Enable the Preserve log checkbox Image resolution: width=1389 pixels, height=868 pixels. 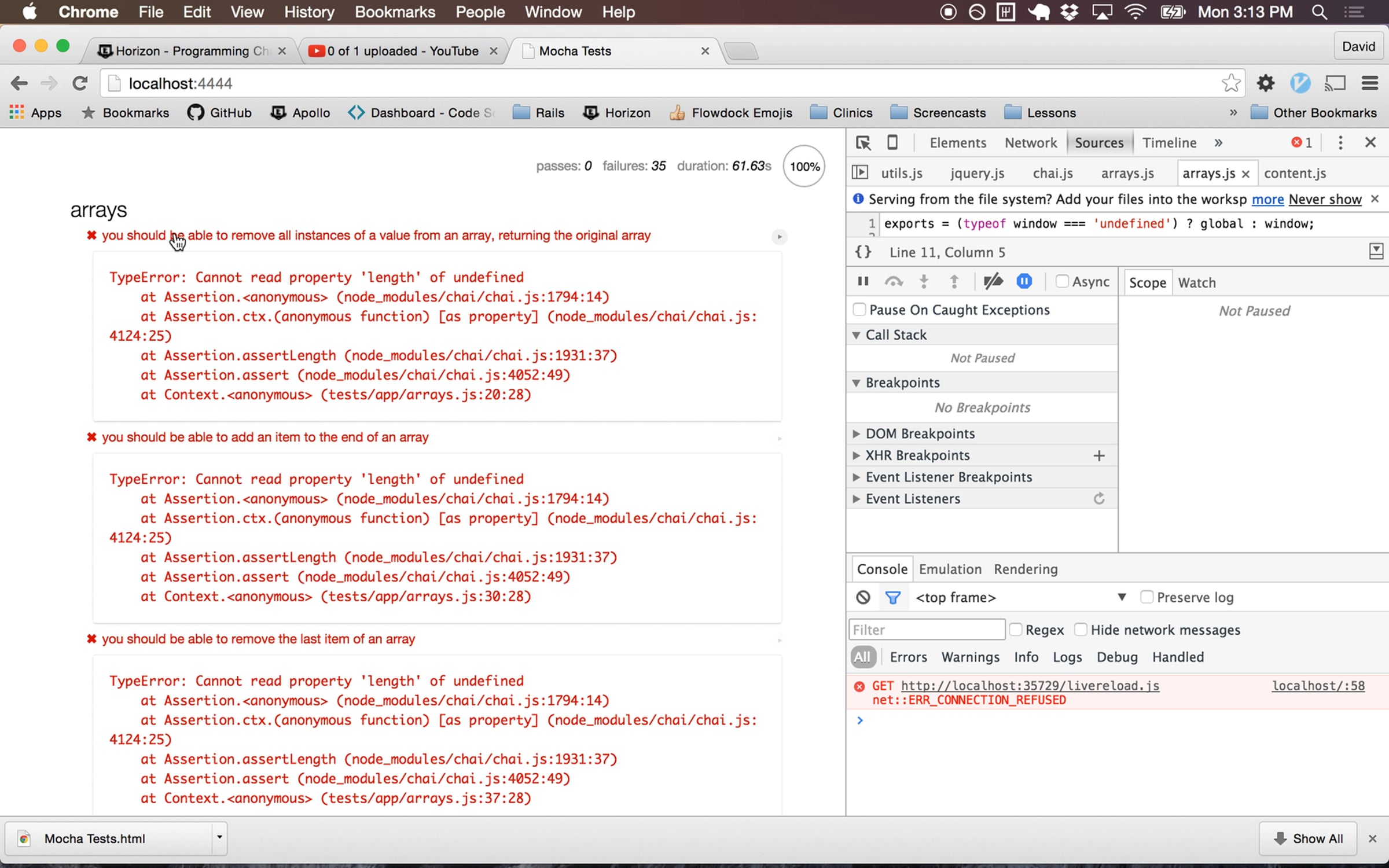click(1146, 597)
